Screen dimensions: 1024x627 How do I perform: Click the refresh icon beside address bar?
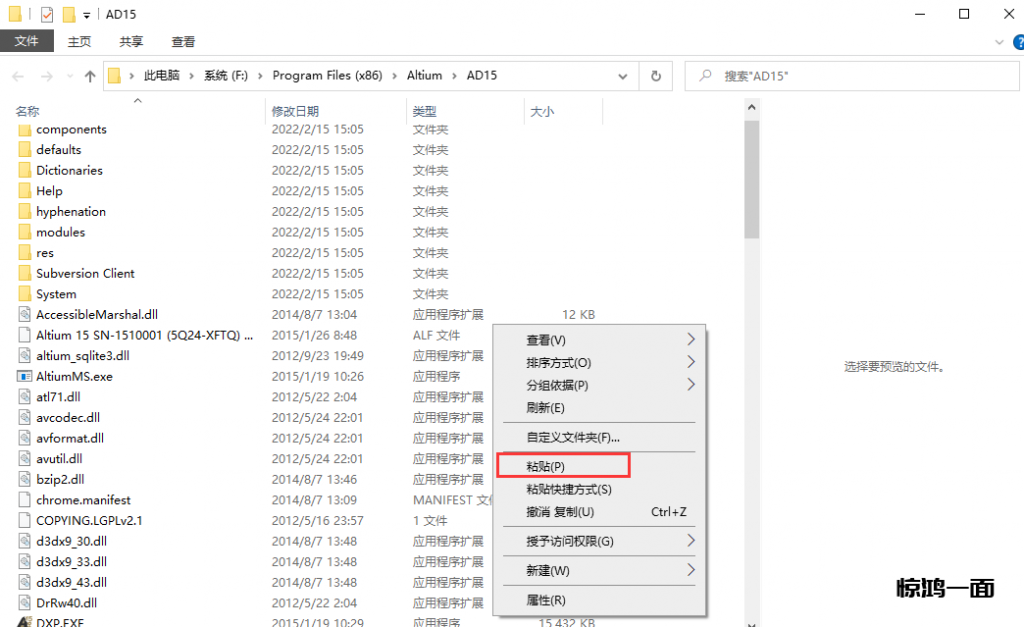pos(656,76)
